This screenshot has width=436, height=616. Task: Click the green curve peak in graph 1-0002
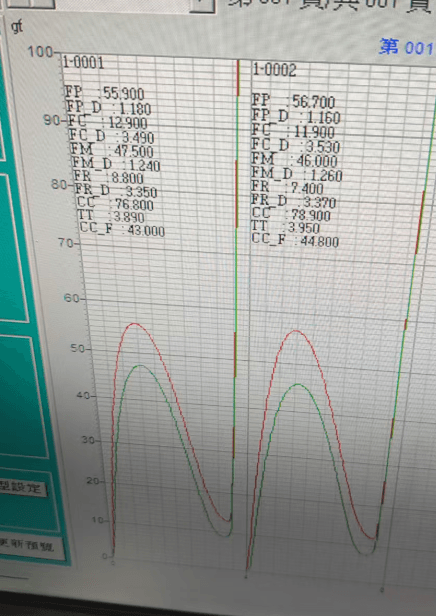pyautogui.click(x=299, y=384)
